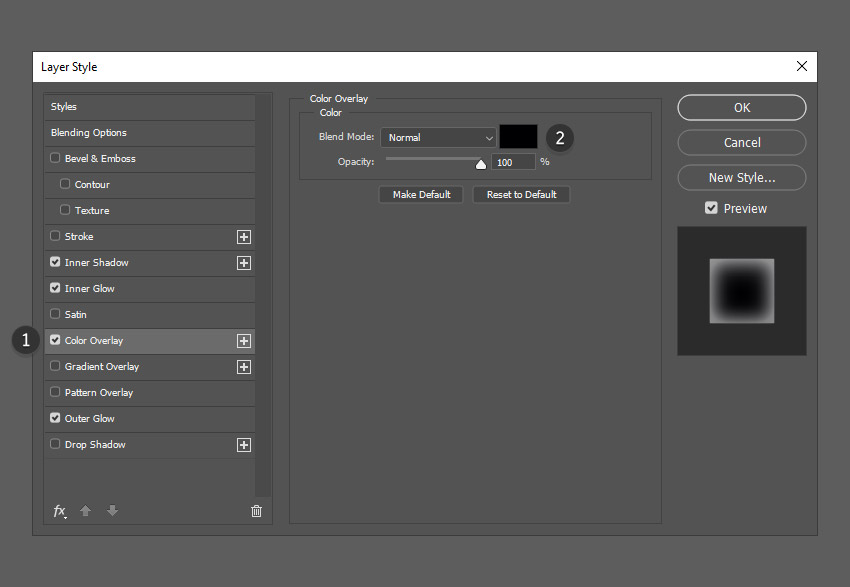This screenshot has height=587, width=850.
Task: Add another Stroke effect with plus icon
Action: click(244, 237)
